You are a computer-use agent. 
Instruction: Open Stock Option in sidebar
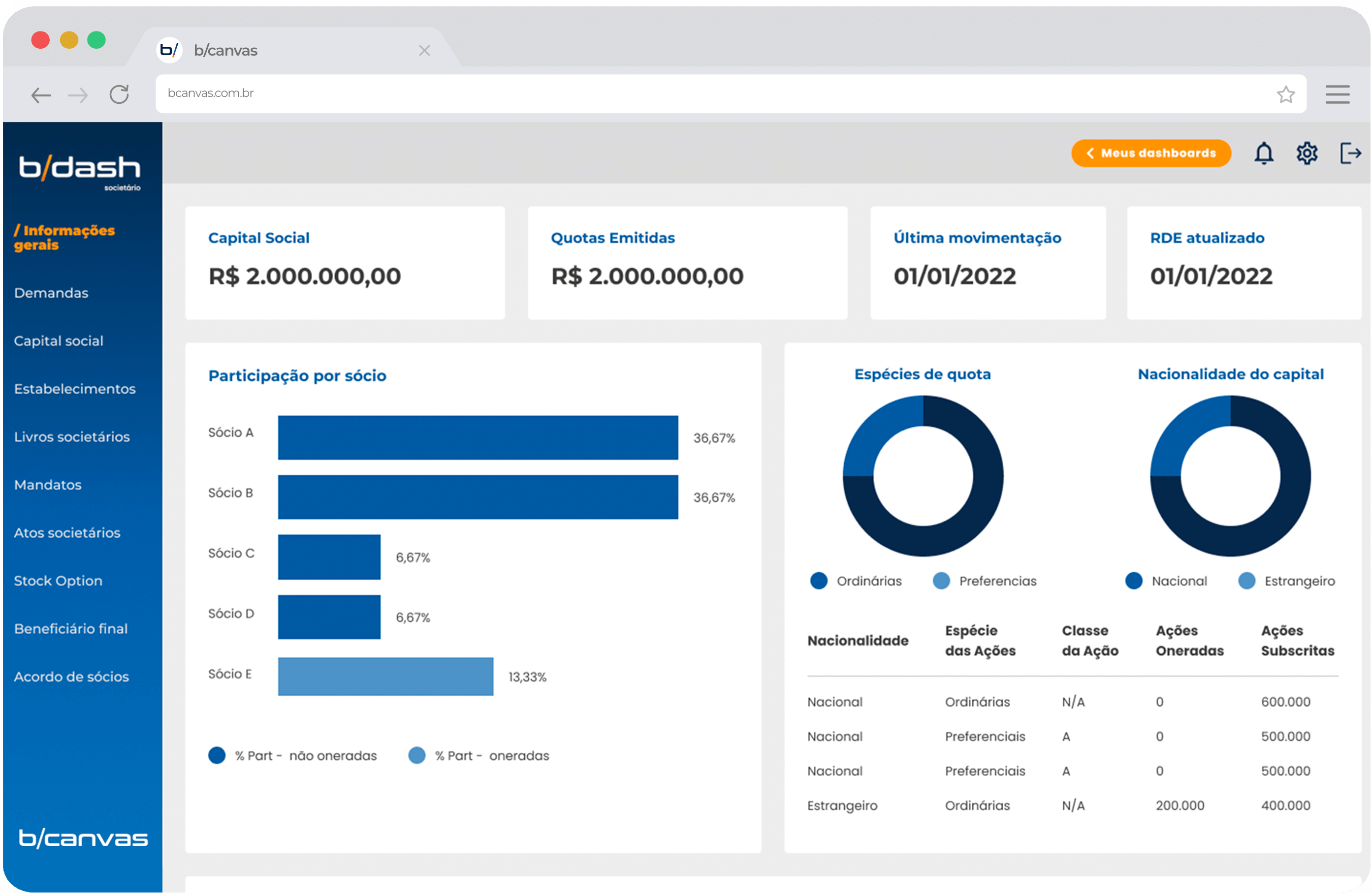(x=58, y=581)
